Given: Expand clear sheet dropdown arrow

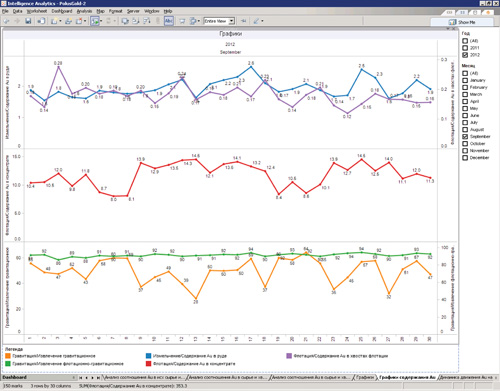Looking at the screenshot, I should coord(85,21).
